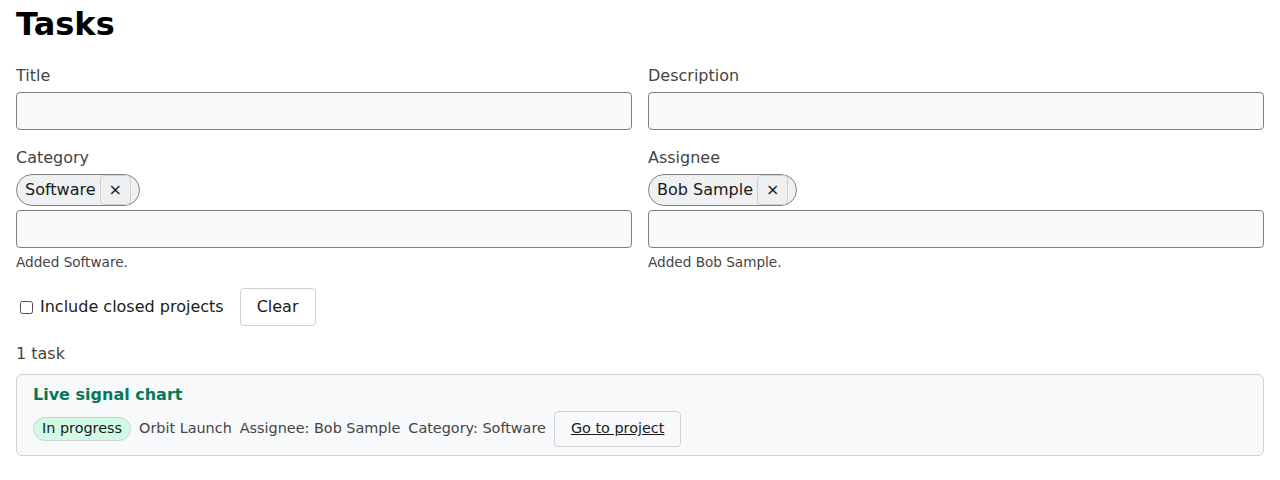Select the Include closed projects label

coord(132,307)
